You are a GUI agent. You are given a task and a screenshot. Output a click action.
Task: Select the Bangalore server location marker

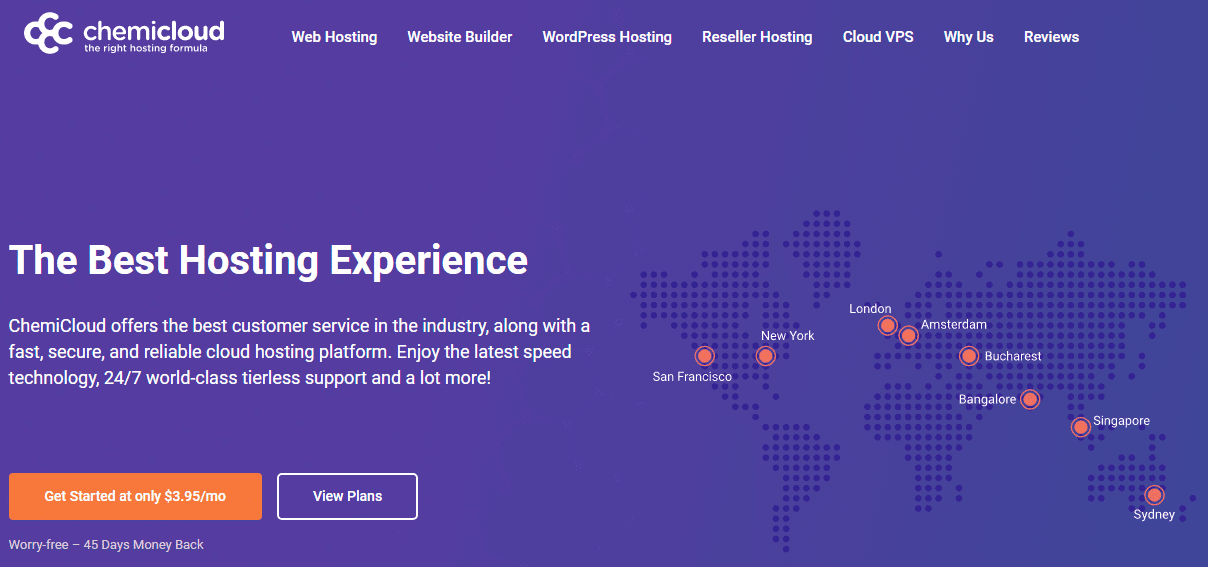tap(1030, 400)
